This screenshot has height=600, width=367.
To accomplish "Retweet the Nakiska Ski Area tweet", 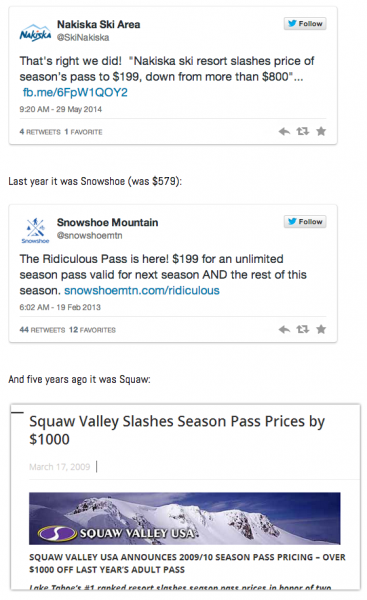I will tap(303, 132).
